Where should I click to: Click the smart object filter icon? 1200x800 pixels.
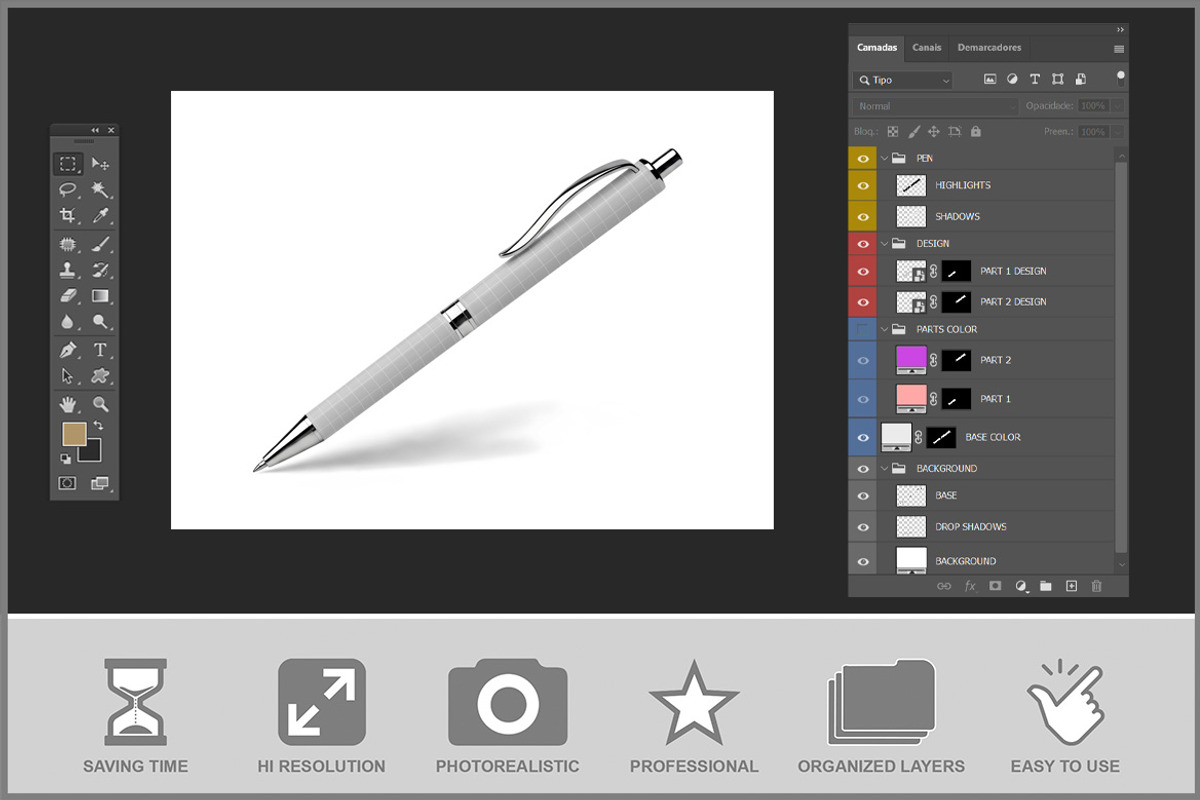[x=1080, y=79]
